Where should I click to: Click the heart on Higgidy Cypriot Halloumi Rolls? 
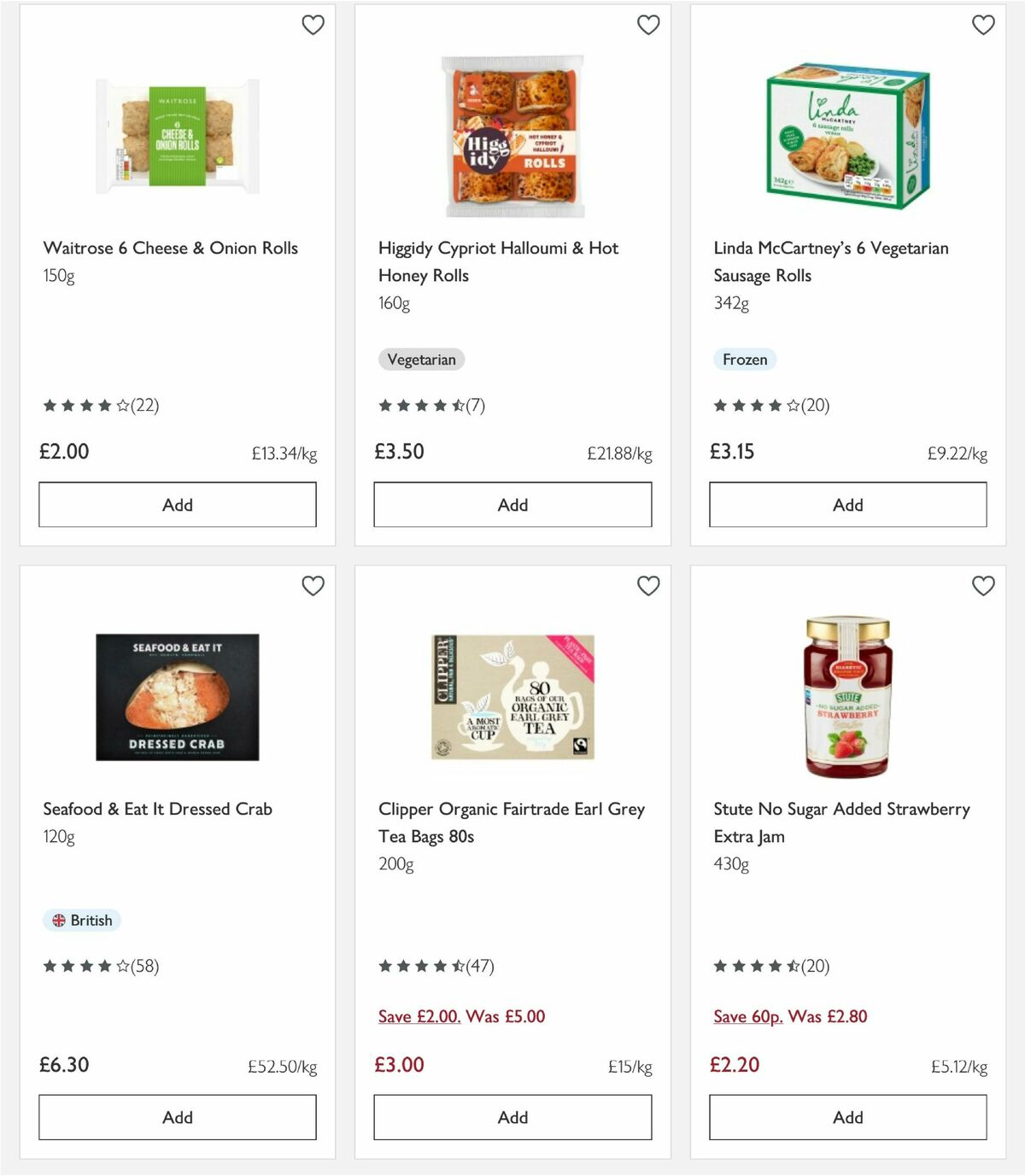[x=648, y=26]
